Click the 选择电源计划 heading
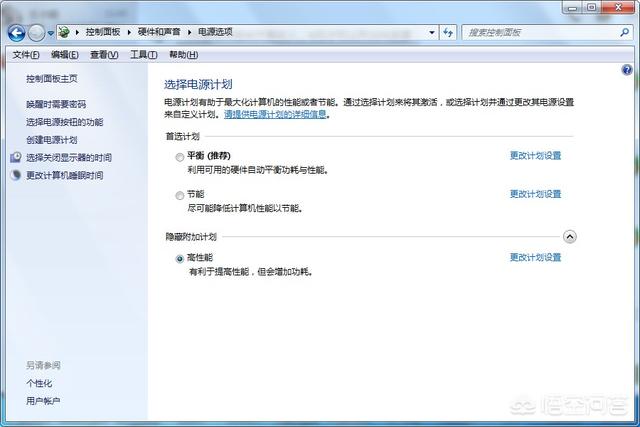Image resolution: width=640 pixels, height=427 pixels. tap(198, 85)
